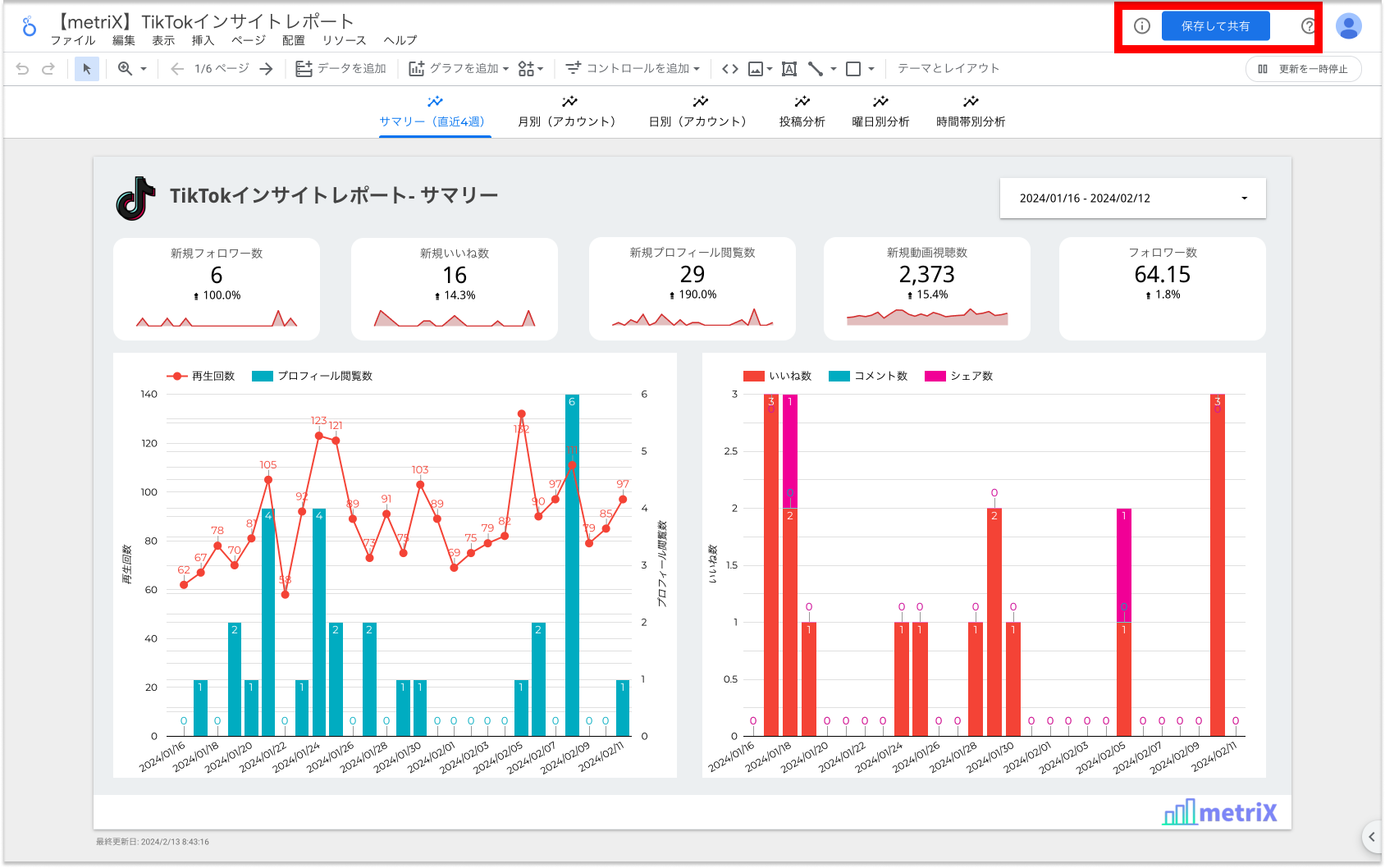This screenshot has width=1385, height=868.
Task: Select the line drawing tool
Action: pyautogui.click(x=816, y=69)
